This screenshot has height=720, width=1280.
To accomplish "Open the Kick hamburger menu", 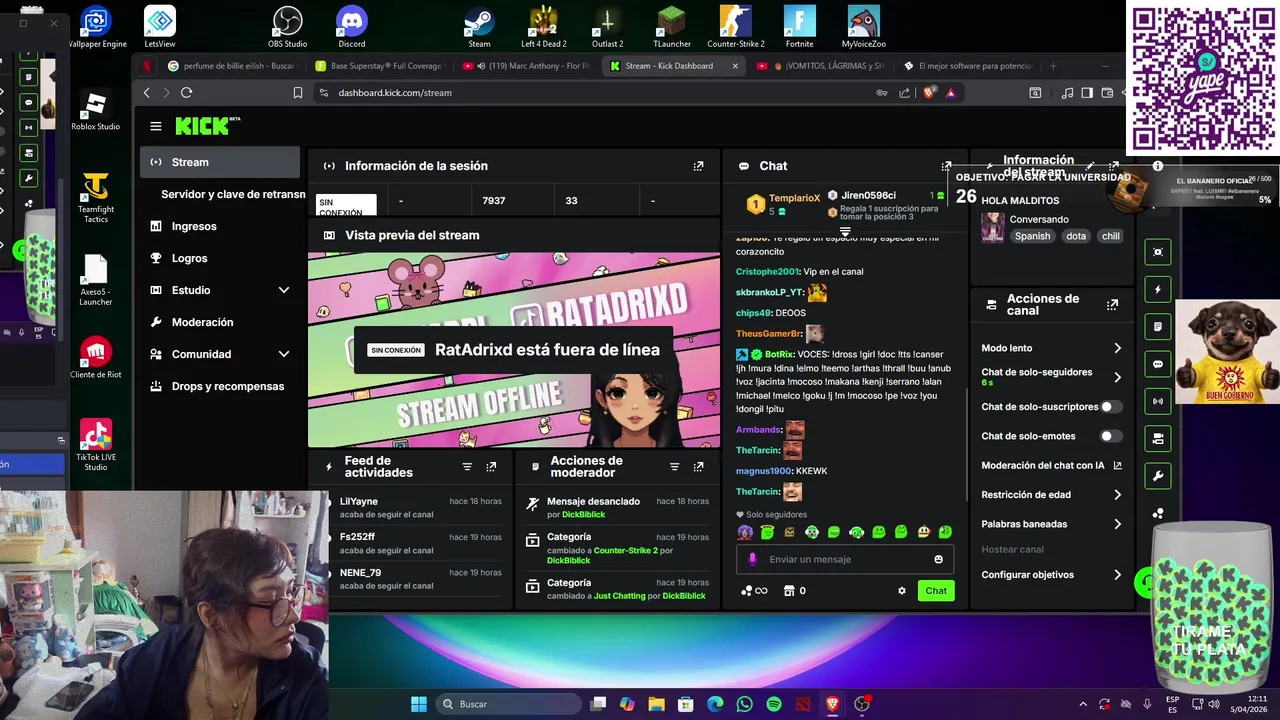I will tap(156, 126).
